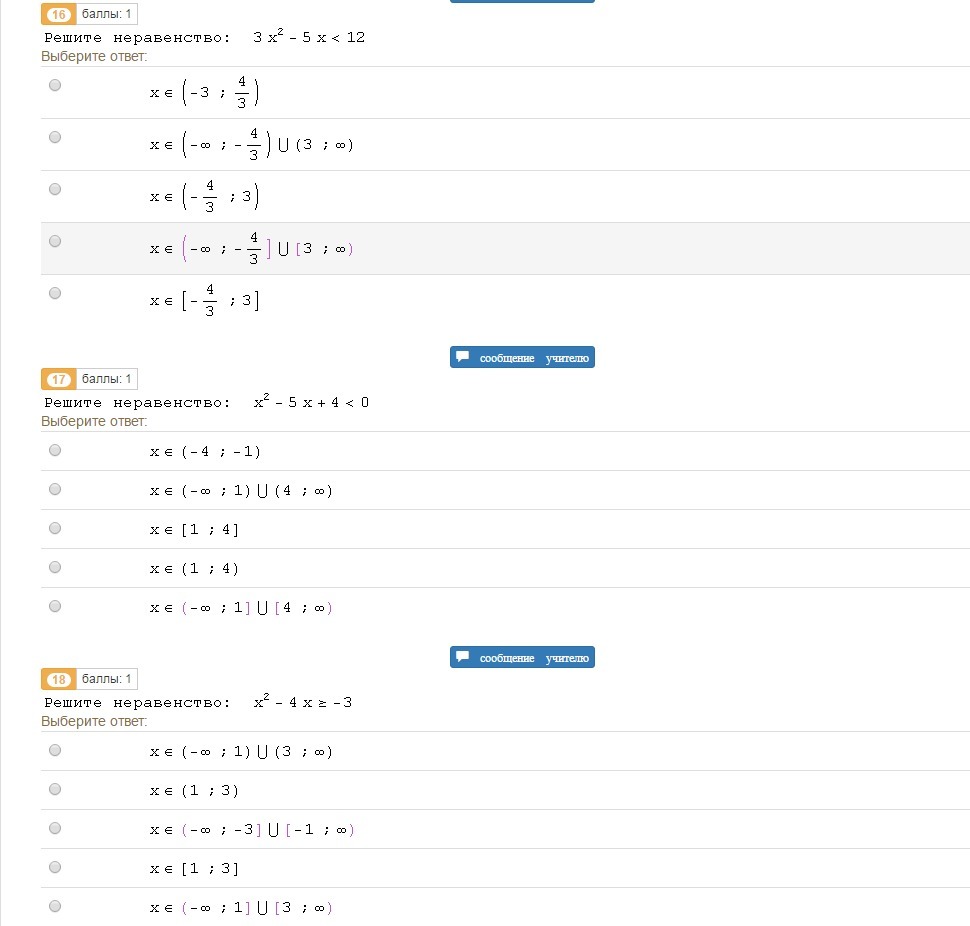
Task: Pick (-∞;-3]∪[-1;∞) in question 18
Action: [x=55, y=828]
